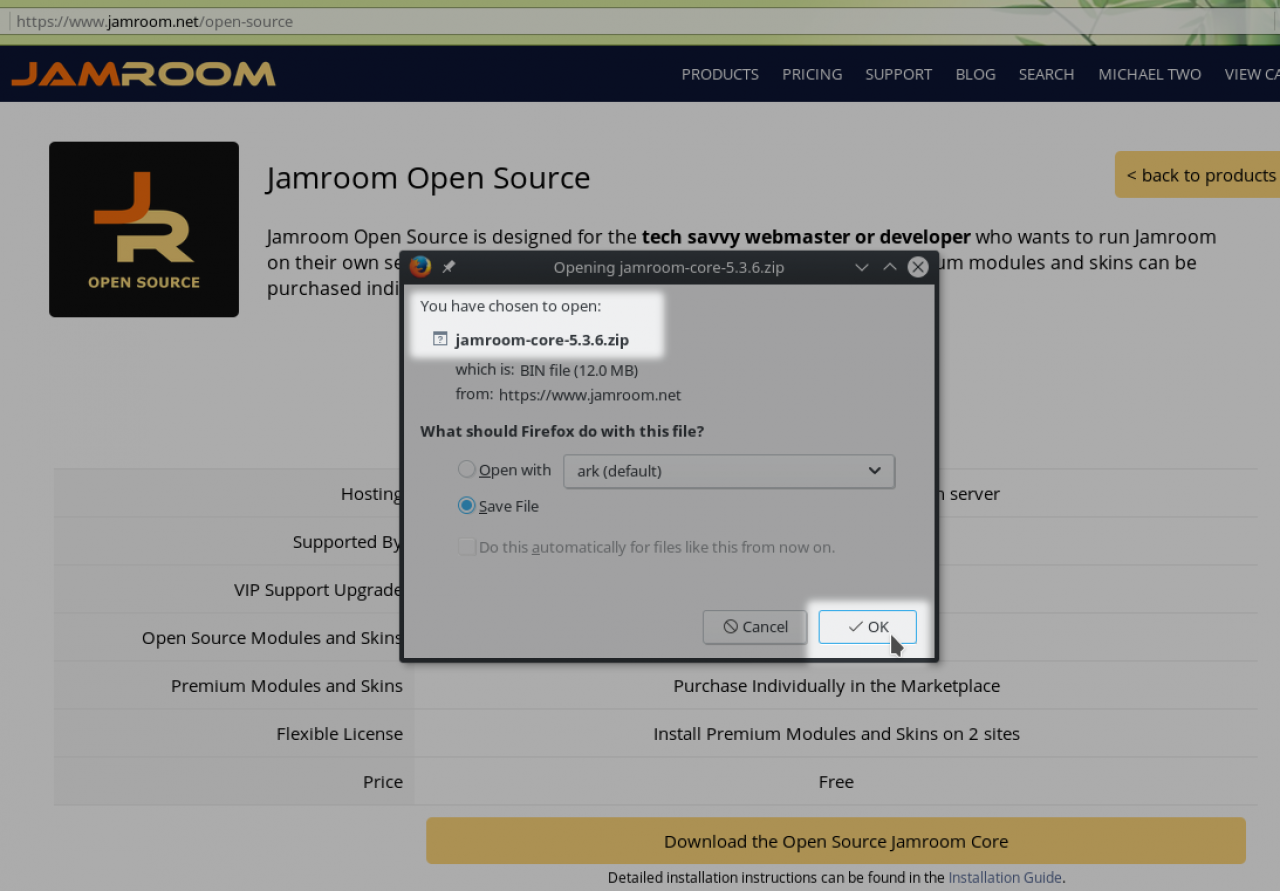1280x891 pixels.
Task: Click the browser address bar URL
Action: click(x=155, y=21)
